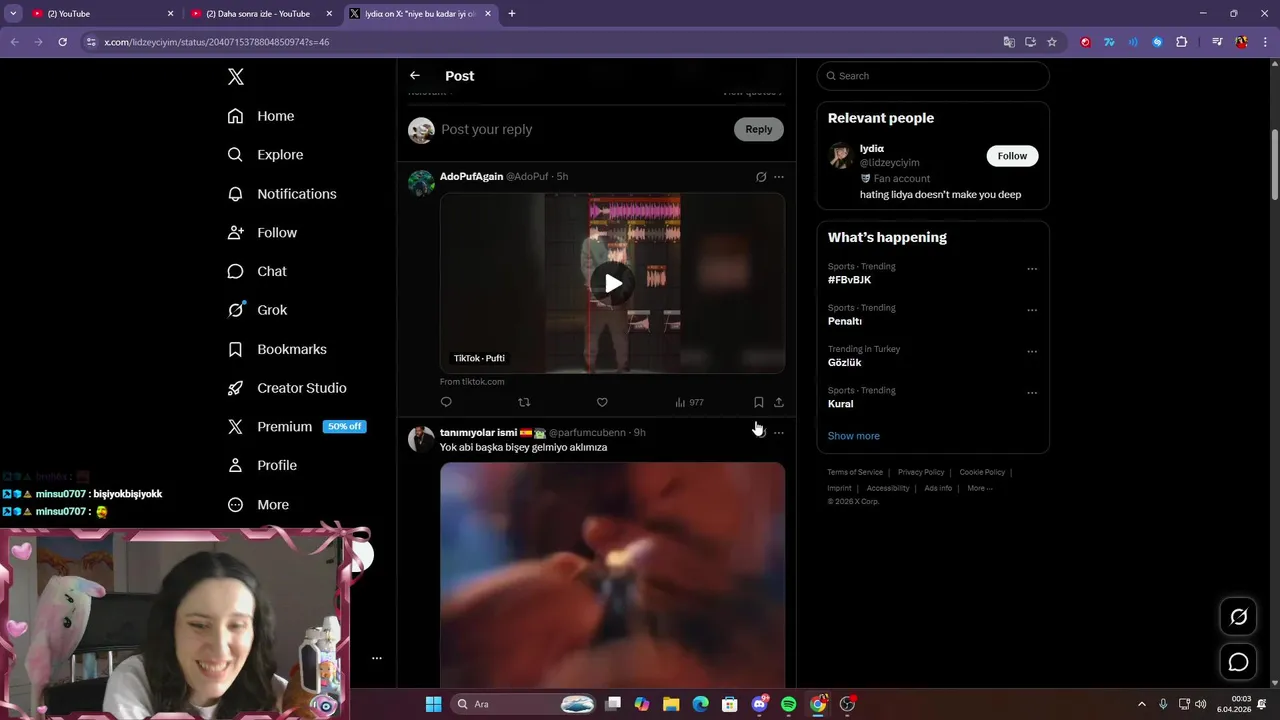1280x720 pixels.
Task: Open the floating chat messages button
Action: point(1238,662)
